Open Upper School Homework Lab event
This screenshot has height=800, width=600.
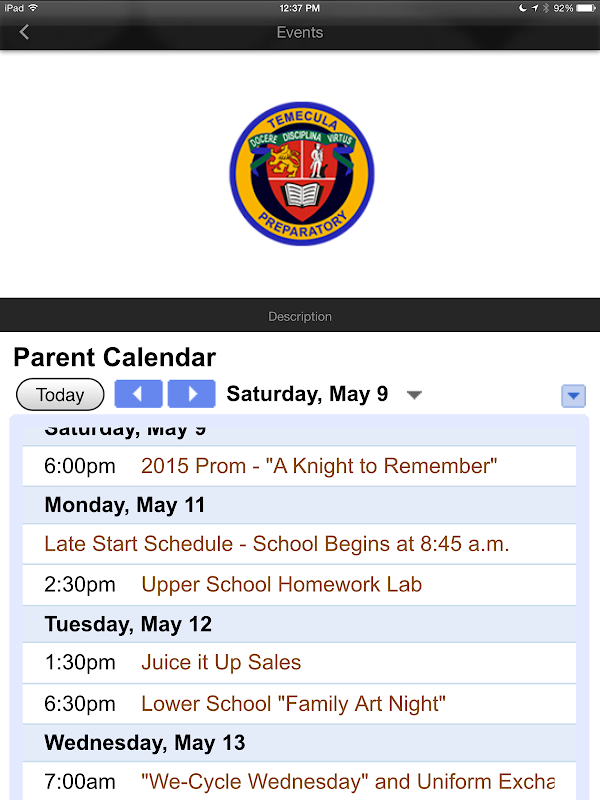281,585
